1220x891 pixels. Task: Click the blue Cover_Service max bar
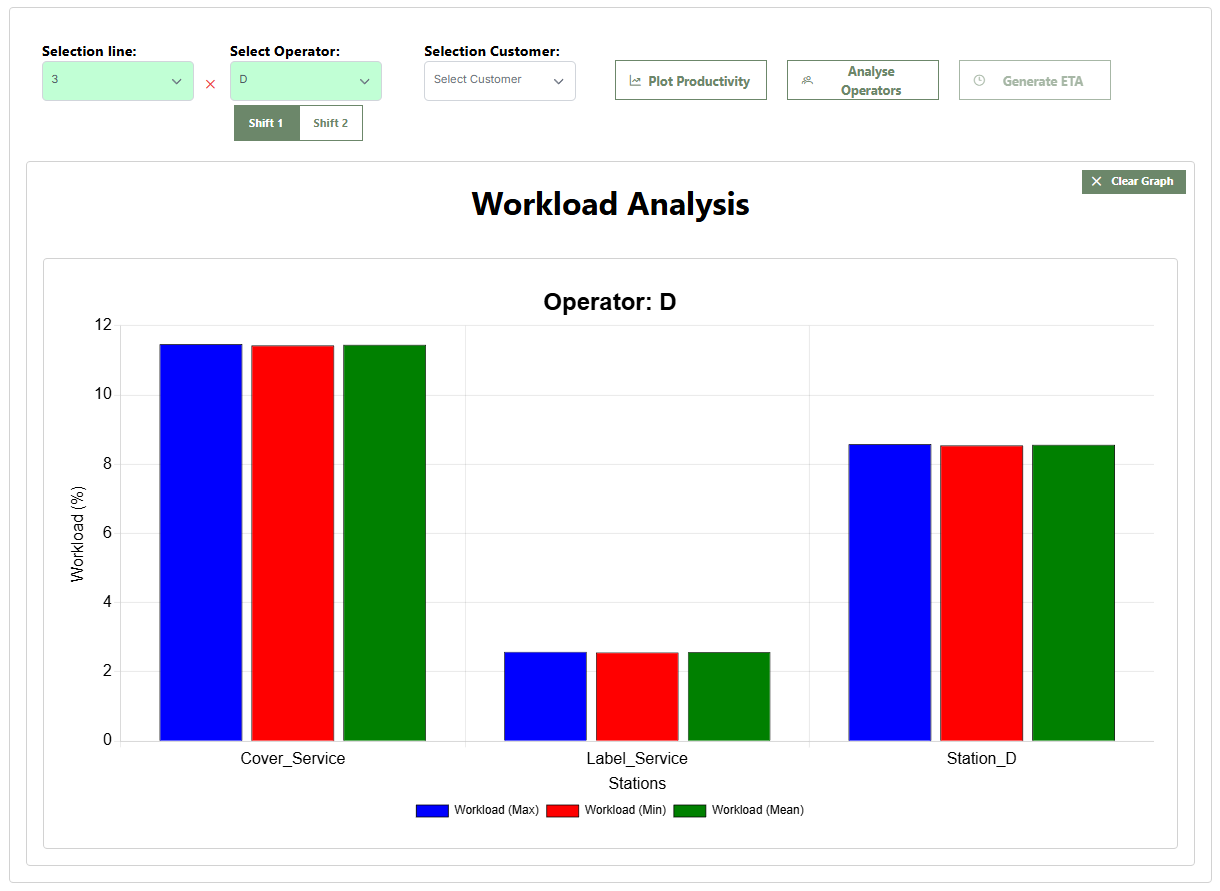pyautogui.click(x=201, y=543)
